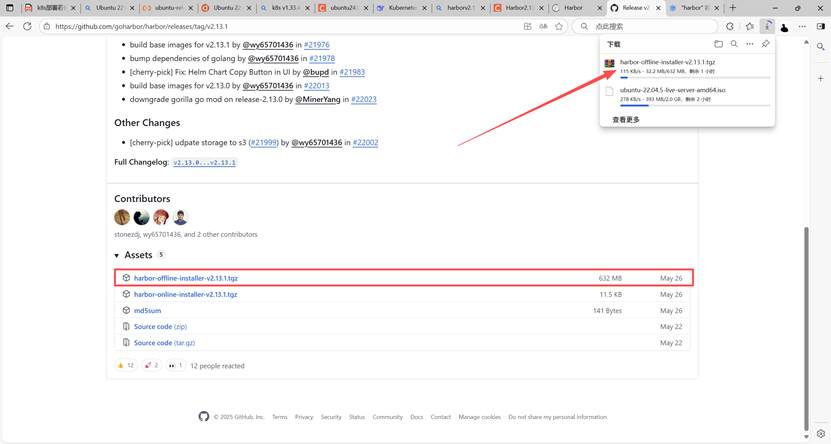Open the @bupd user link
Screen dimensions: 831x444
tap(316, 72)
